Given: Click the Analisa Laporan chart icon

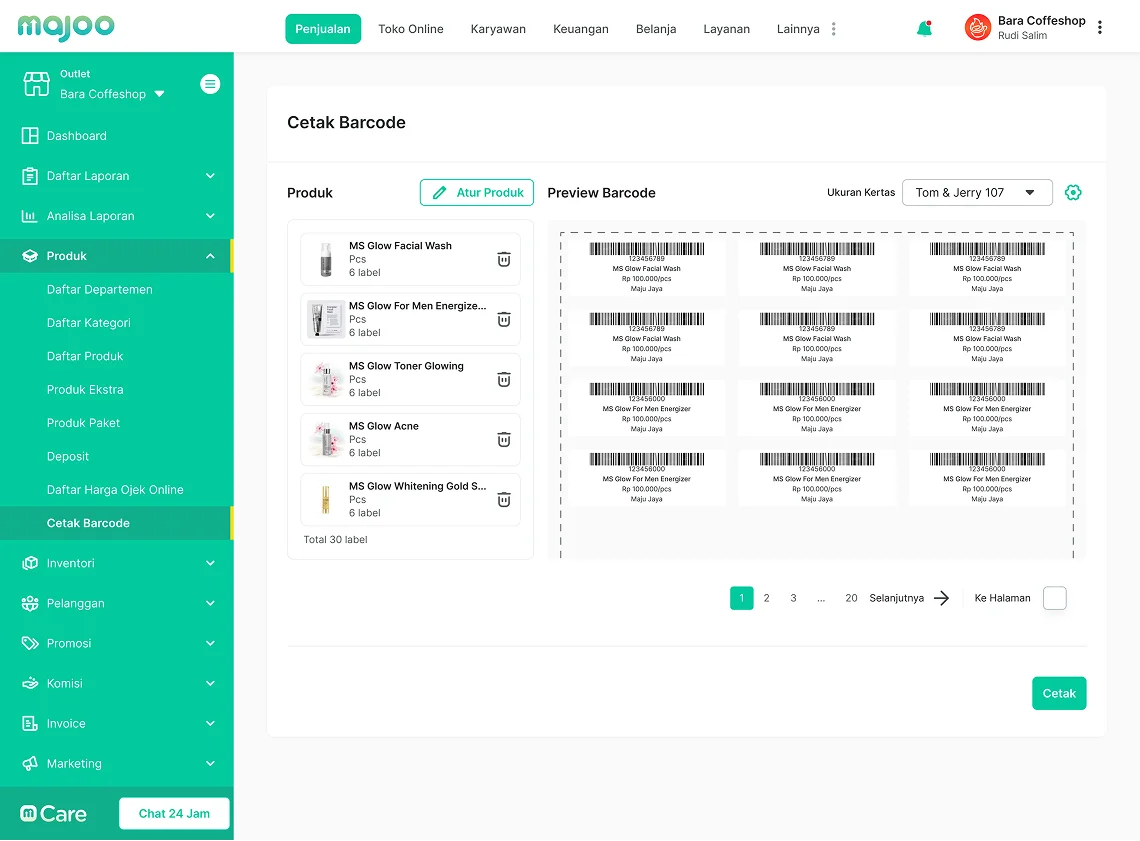Looking at the screenshot, I should click(x=30, y=216).
